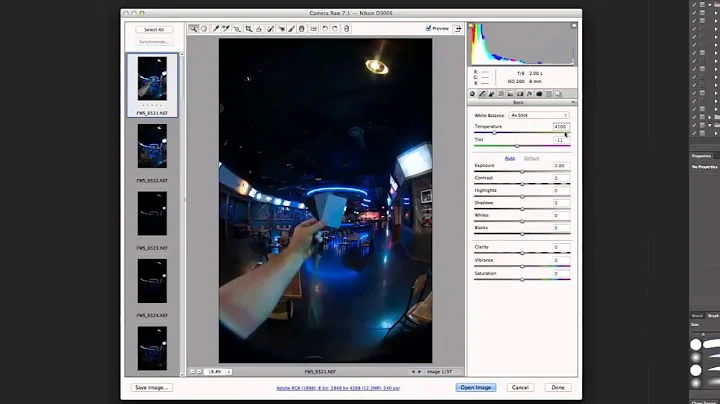The width and height of the screenshot is (720, 404).
Task: Toggle the Preview checkbox
Action: (428, 28)
